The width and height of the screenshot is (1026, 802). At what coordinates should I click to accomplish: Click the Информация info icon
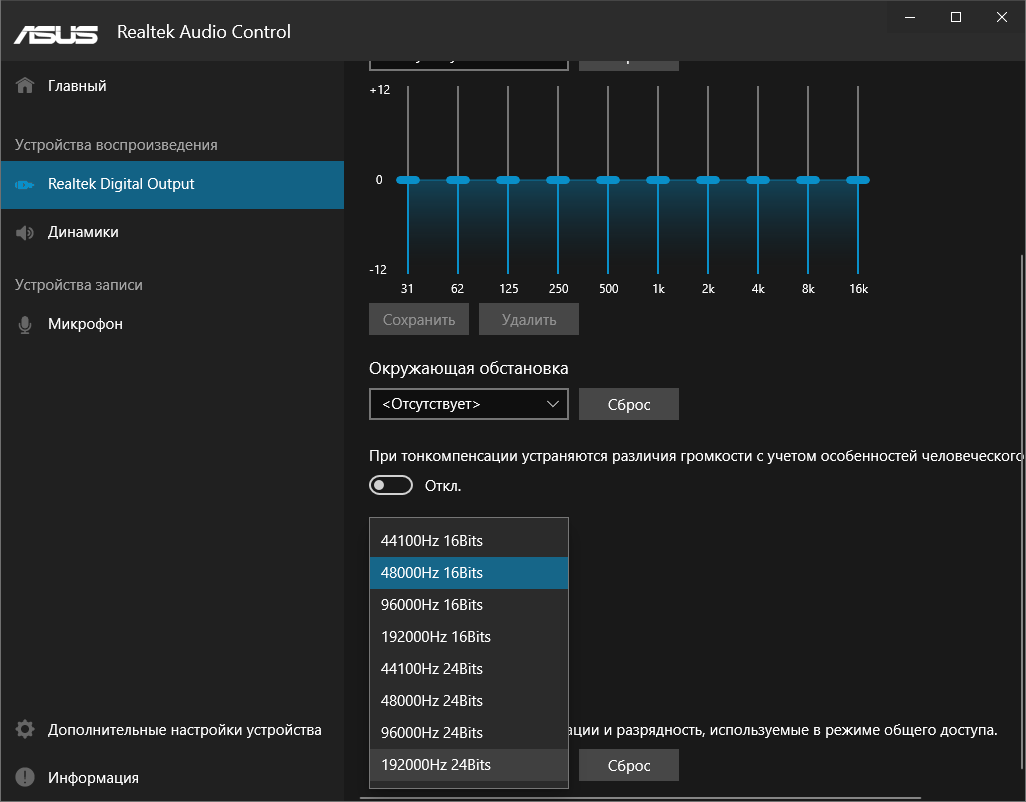[x=26, y=778]
